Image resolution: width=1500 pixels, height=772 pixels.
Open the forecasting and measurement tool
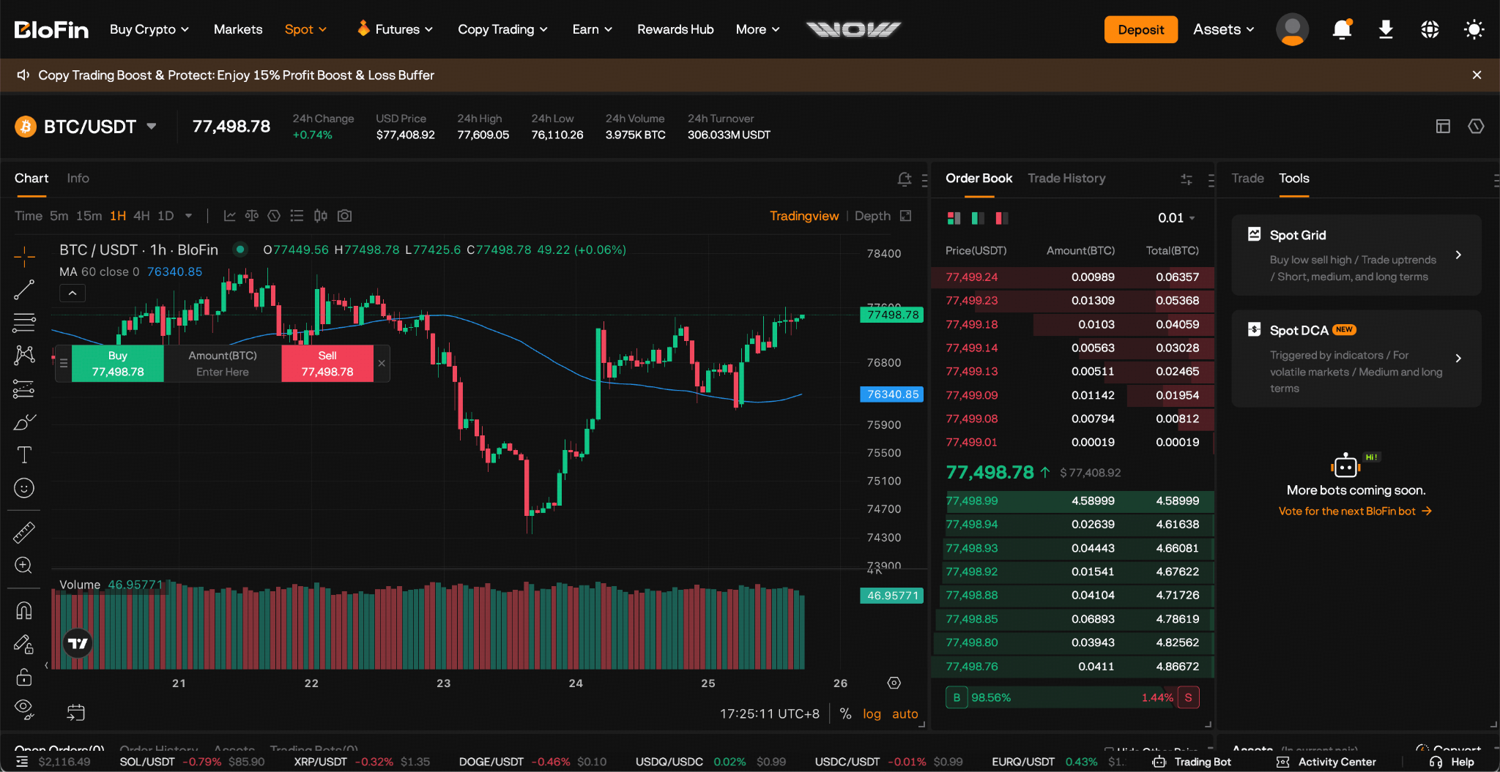pos(24,389)
